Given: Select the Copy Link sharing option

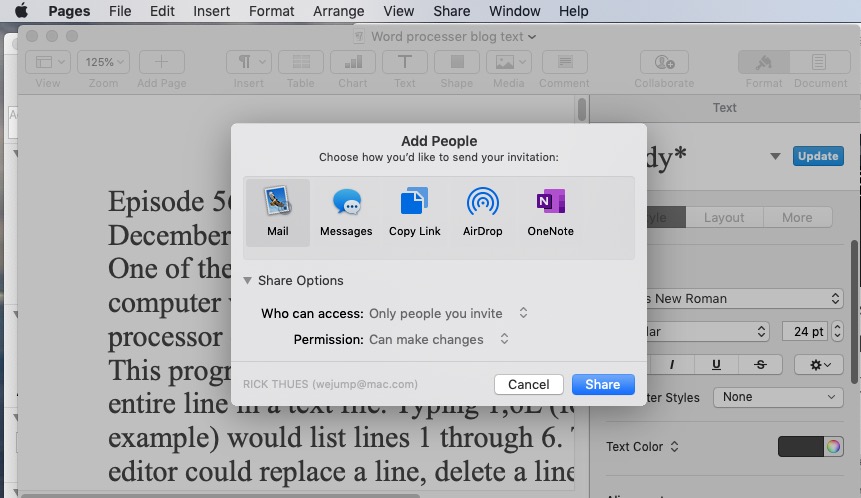Looking at the screenshot, I should tap(415, 212).
